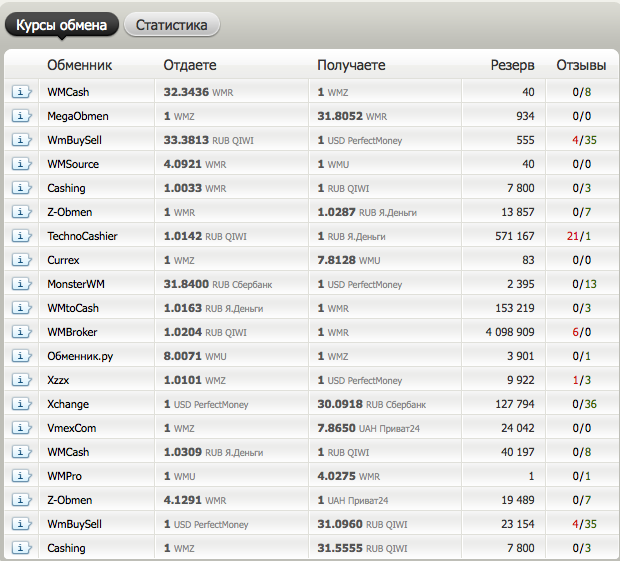Switch to the Статистика tab
The image size is (620, 561).
(x=172, y=25)
